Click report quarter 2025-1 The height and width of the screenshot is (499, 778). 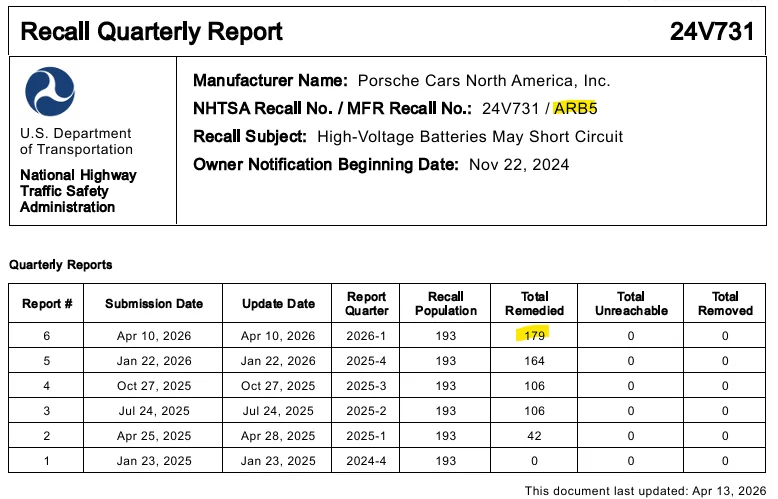tap(366, 436)
